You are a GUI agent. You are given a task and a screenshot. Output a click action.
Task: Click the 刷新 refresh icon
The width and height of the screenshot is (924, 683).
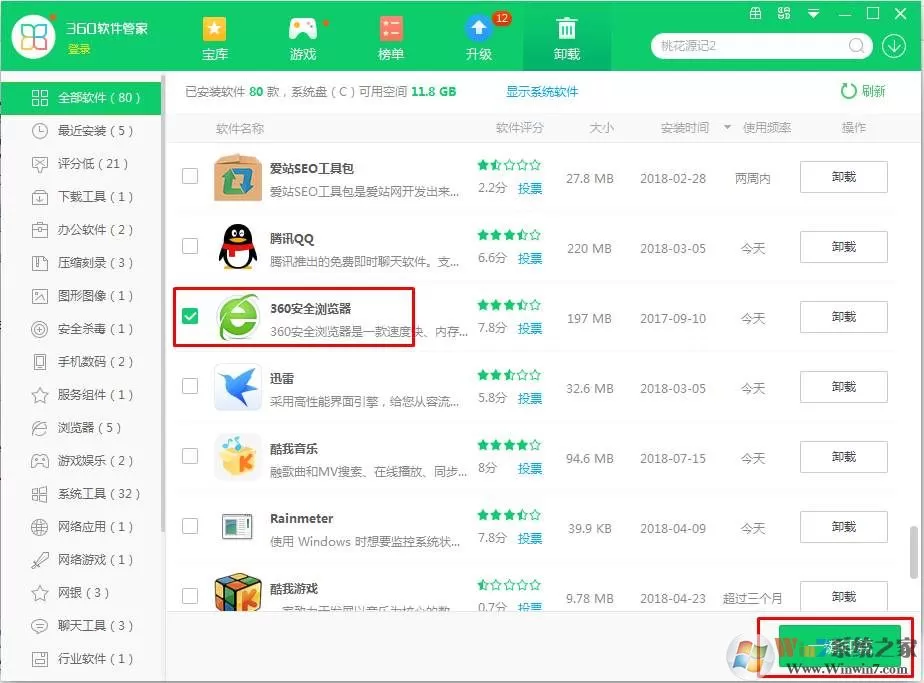pos(848,91)
